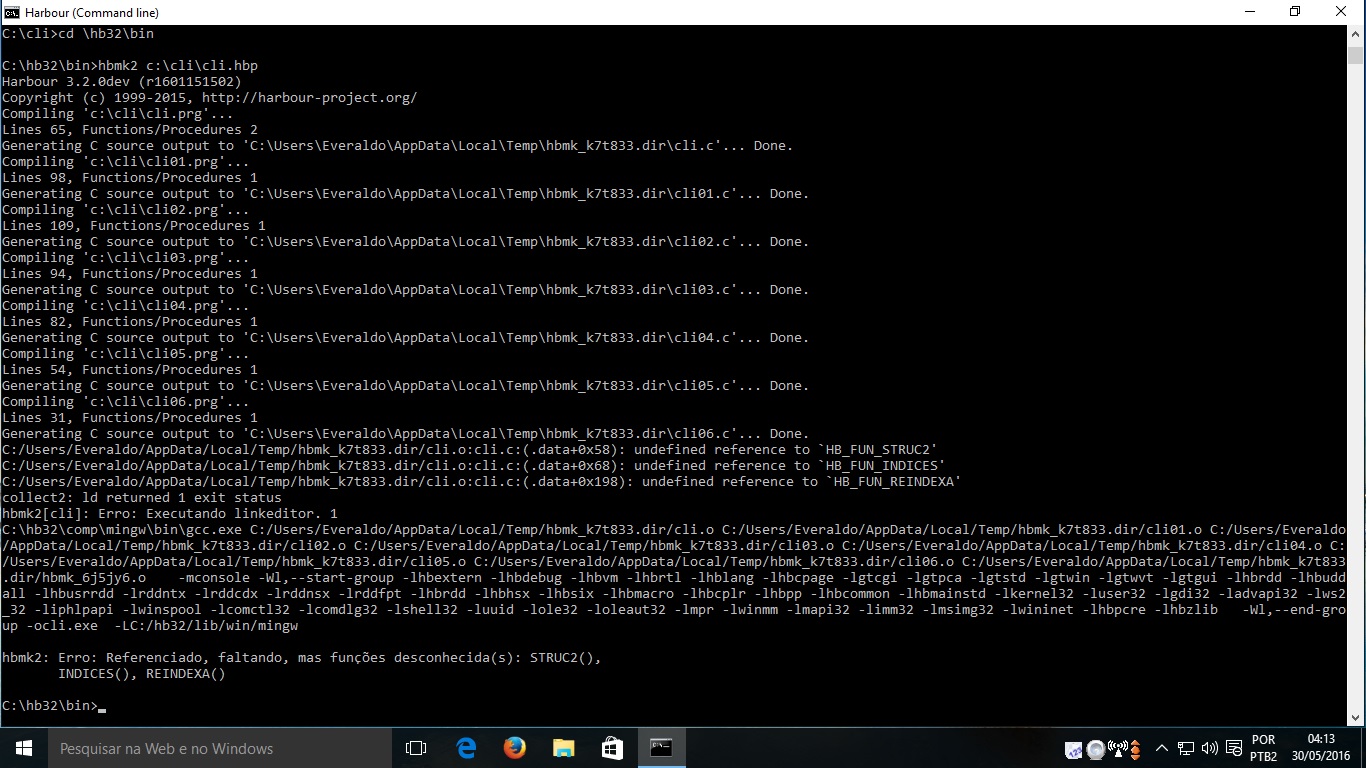Open File Explorer from the taskbar

pos(564,748)
